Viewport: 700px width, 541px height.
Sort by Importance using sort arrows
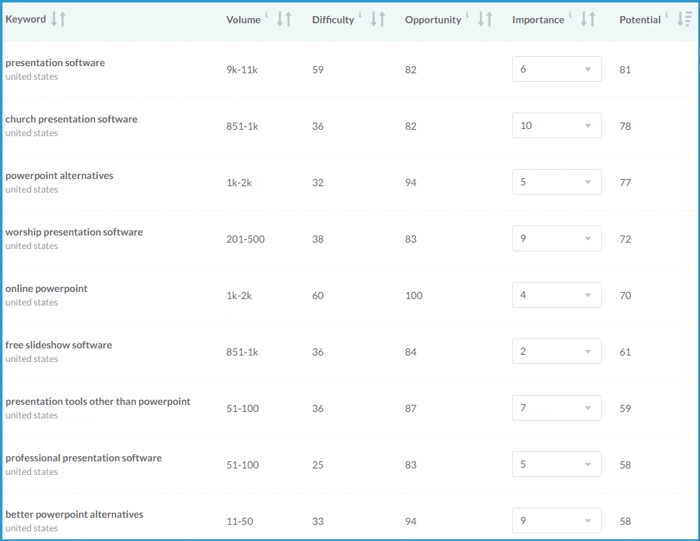point(588,19)
